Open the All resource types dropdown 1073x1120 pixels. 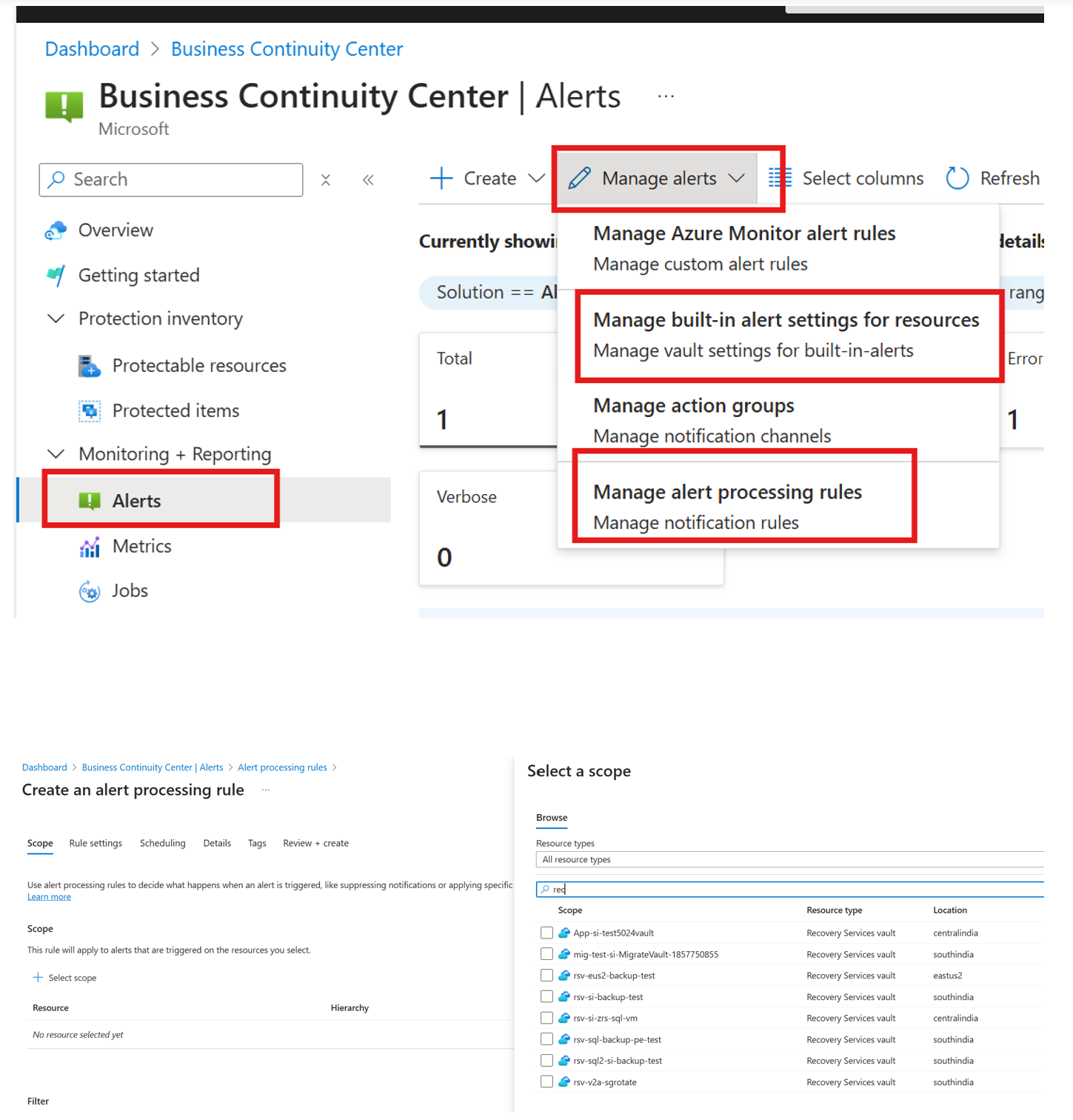click(x=789, y=860)
